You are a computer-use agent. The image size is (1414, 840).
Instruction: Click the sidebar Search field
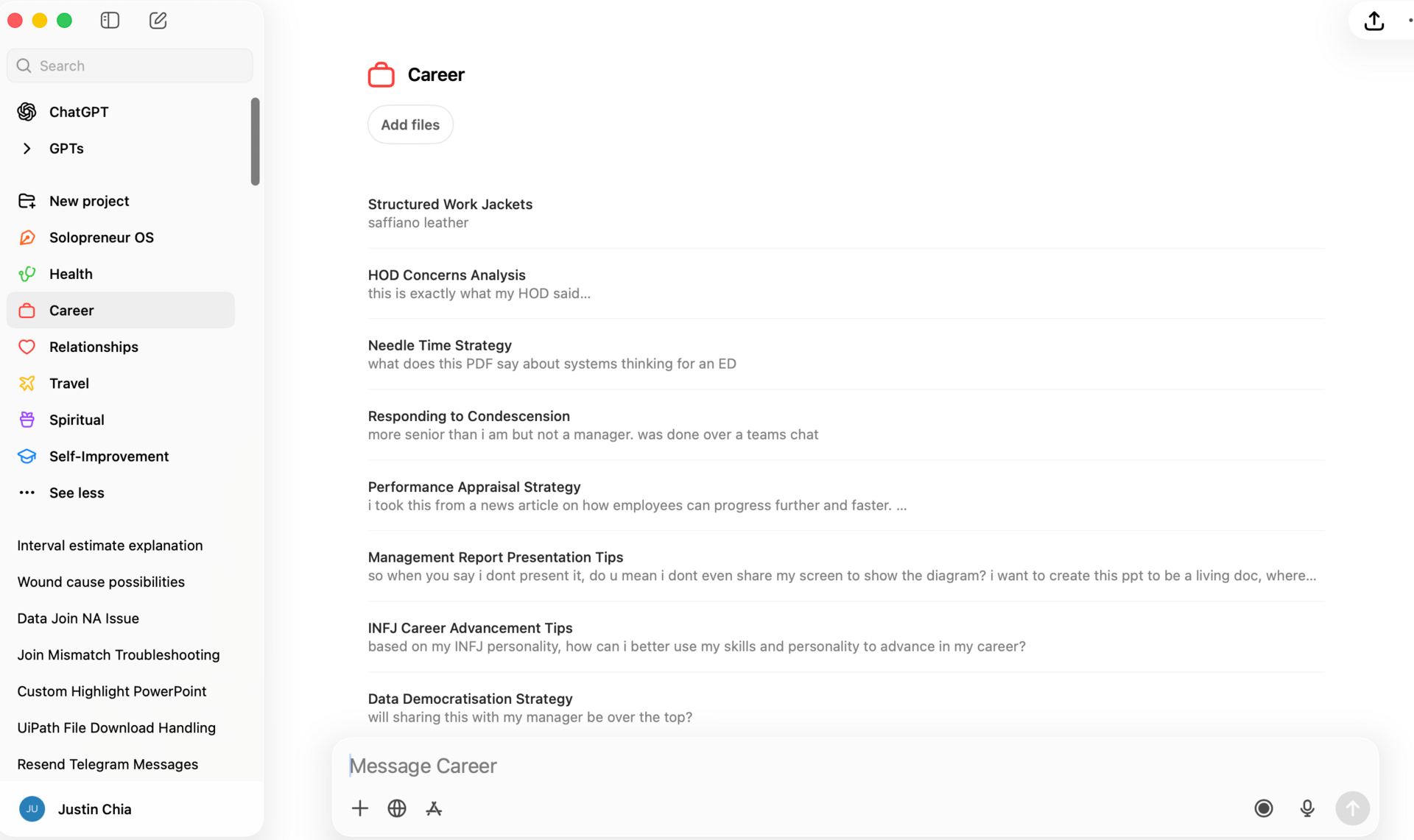point(130,66)
